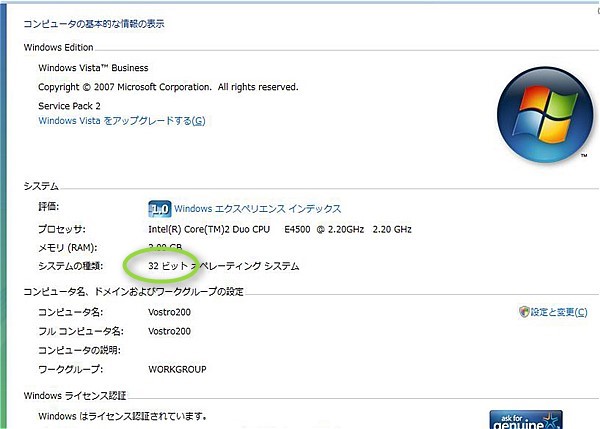Click the コンピュータ名、ドメインおよびワークグループの設定 heading
The image size is (600, 429).
[x=134, y=292]
